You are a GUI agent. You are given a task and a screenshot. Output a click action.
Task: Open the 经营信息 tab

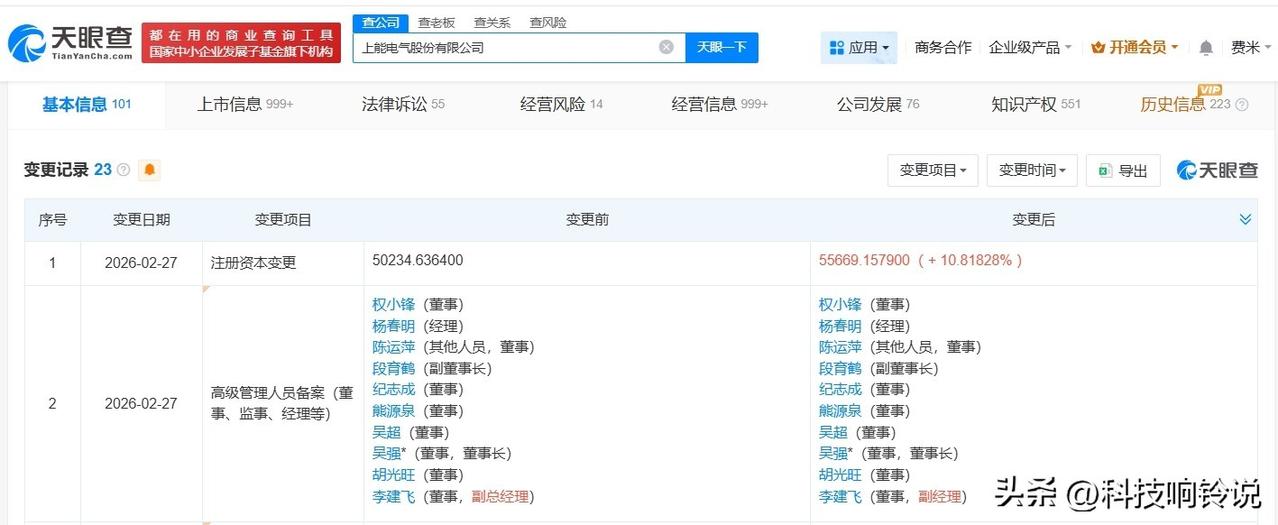[720, 104]
